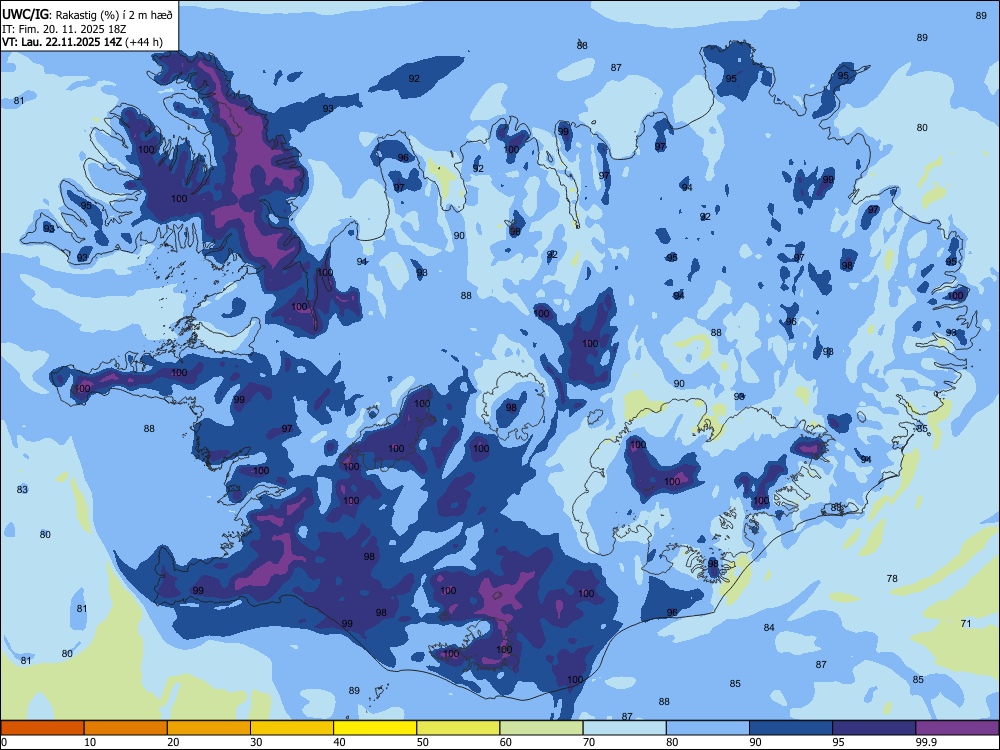The width and height of the screenshot is (1000, 750).
Task: Select the 70–80 pale blue legend swatch
Action: (624, 728)
